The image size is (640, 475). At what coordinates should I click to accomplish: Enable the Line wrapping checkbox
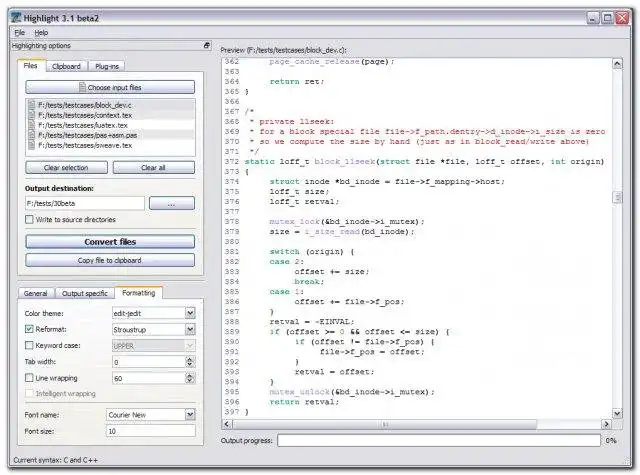(29, 378)
